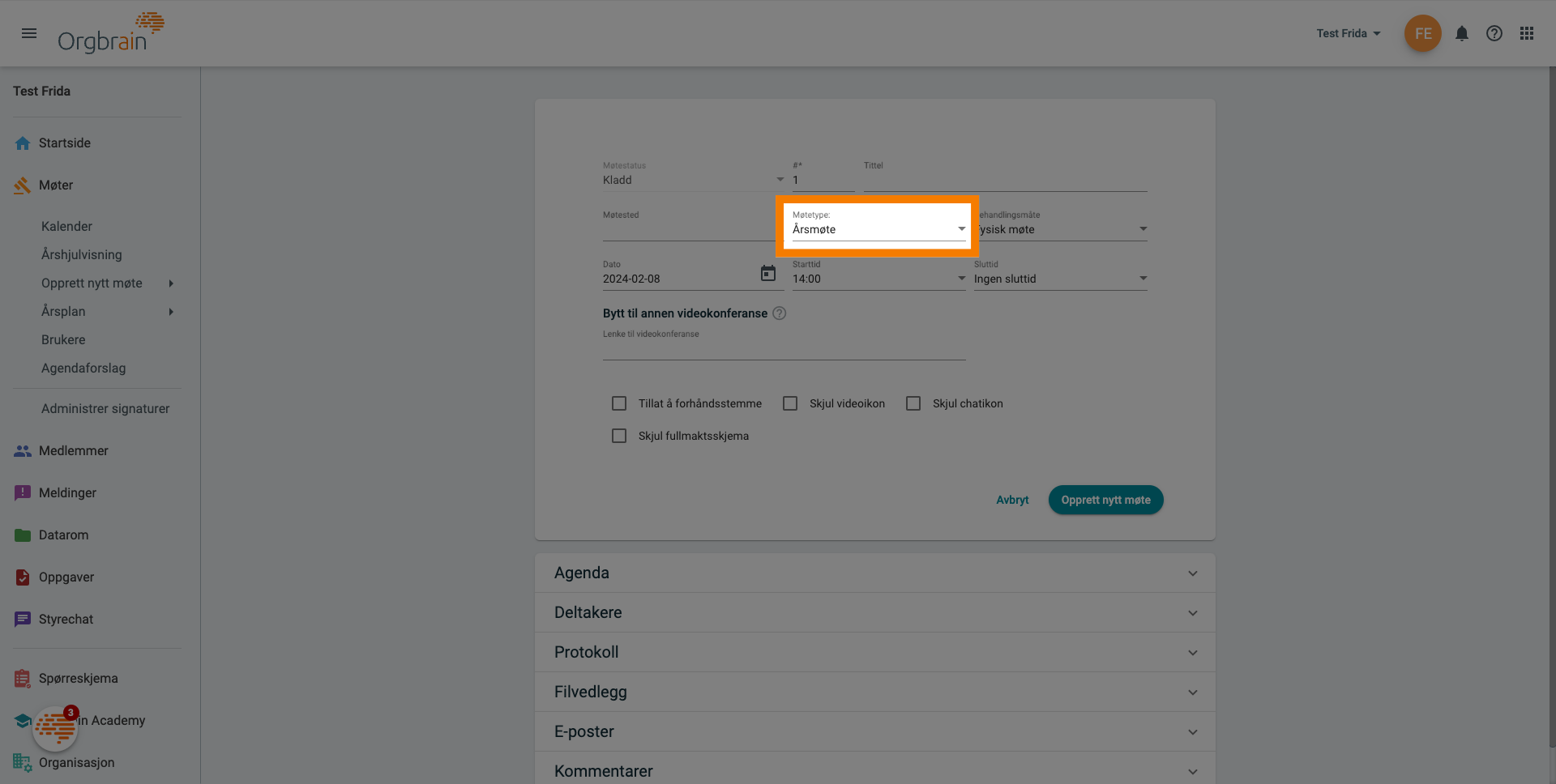
Task: Open Academy link in sidebar
Action: (x=111, y=721)
